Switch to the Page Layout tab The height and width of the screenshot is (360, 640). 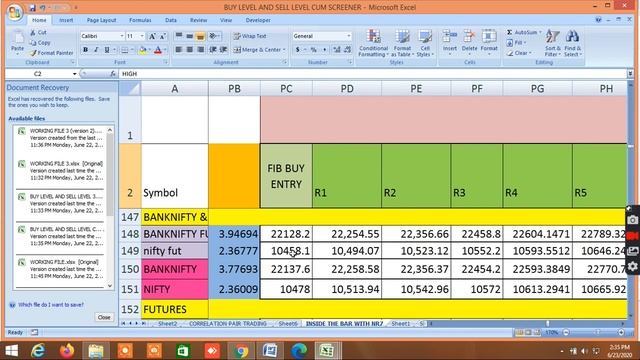pyautogui.click(x=101, y=20)
